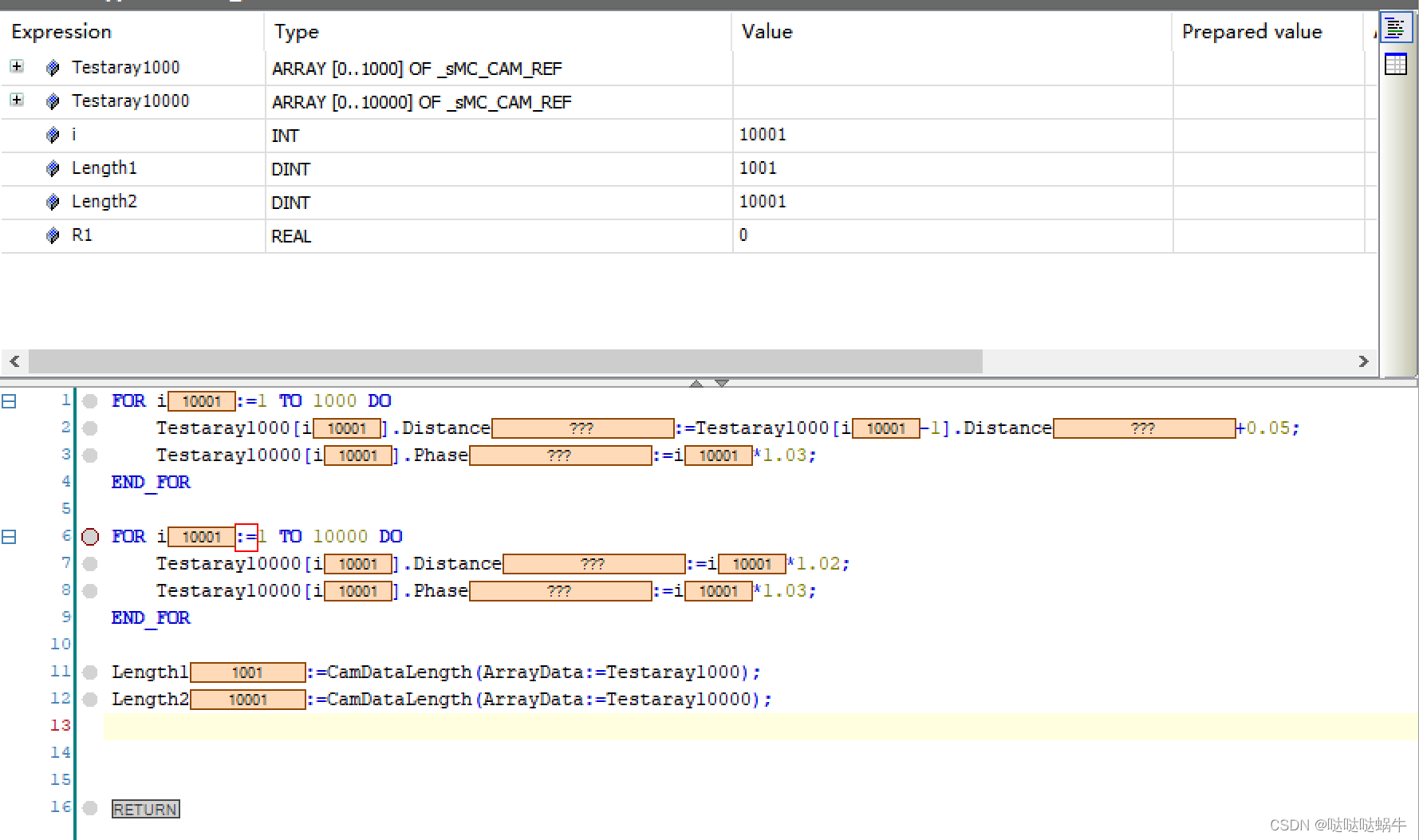1419x840 pixels.
Task: Switch to textual declaration view
Action: [1396, 26]
